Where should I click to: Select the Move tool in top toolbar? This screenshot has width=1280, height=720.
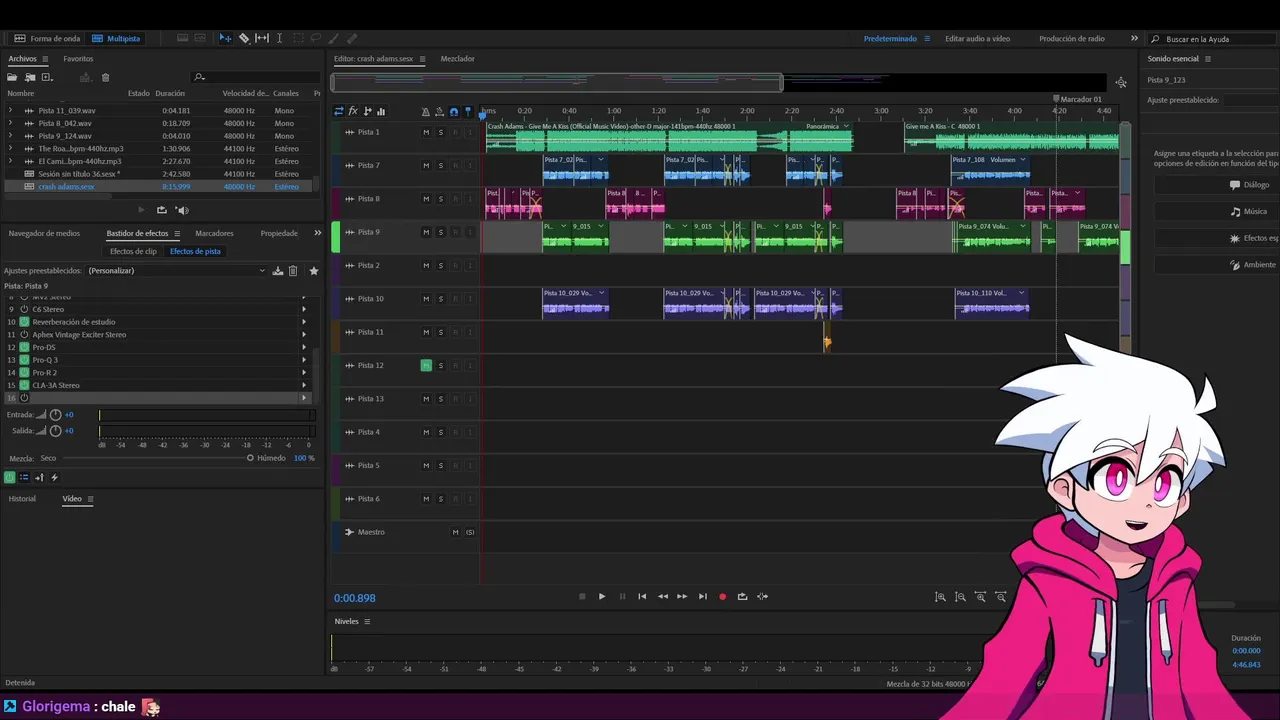pos(225,38)
